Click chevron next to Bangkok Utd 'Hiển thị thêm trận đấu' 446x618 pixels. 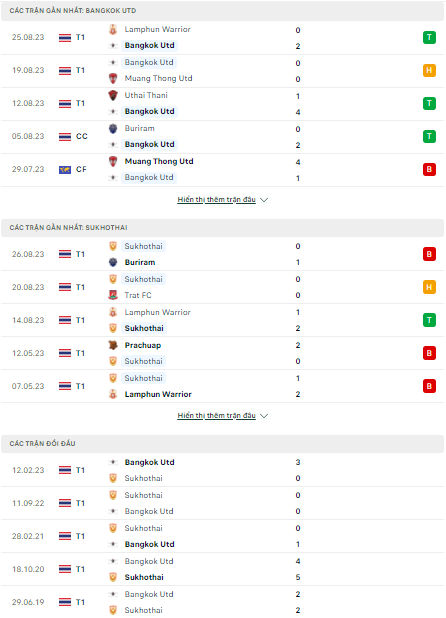click(x=264, y=200)
